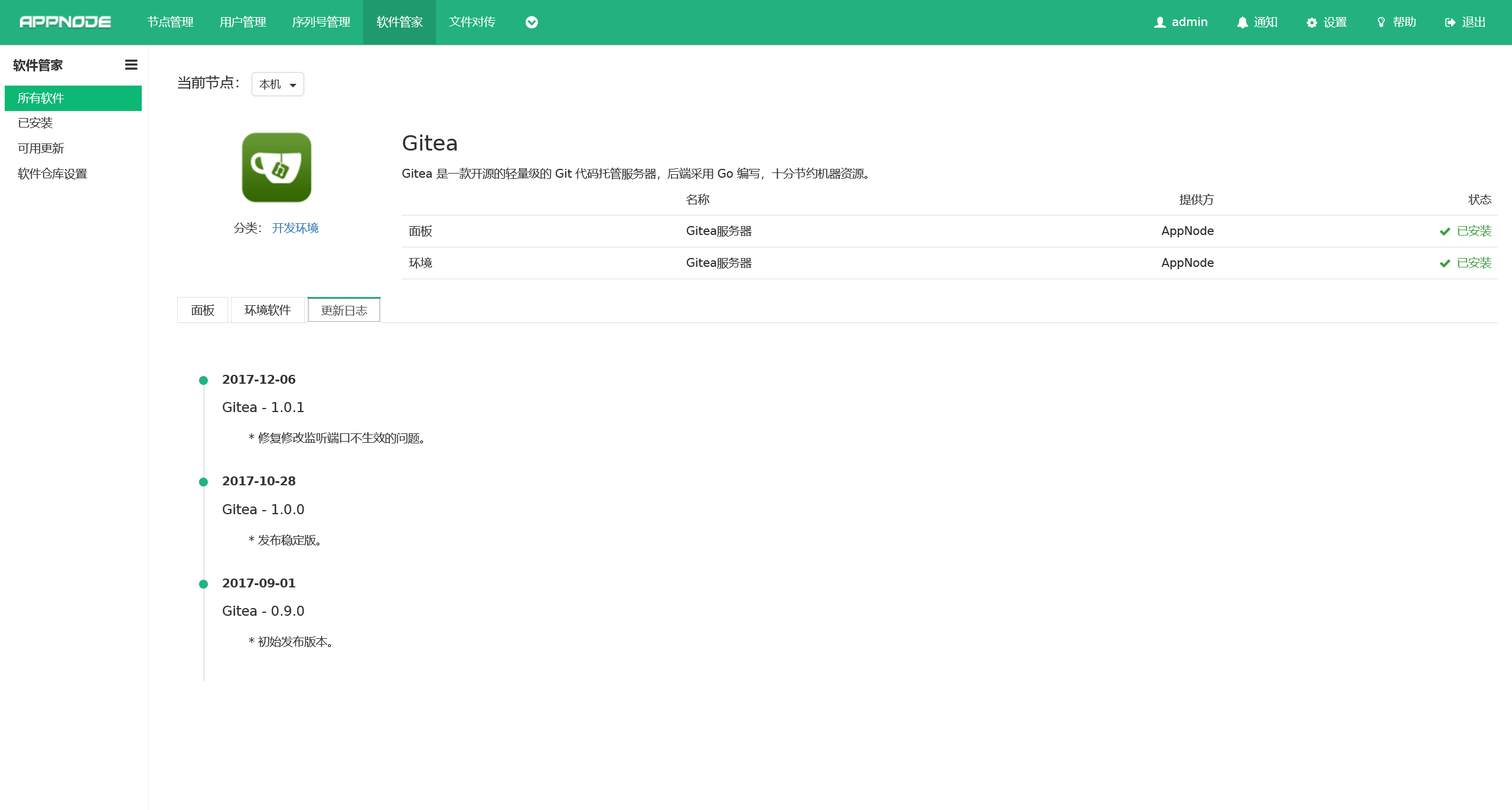Click the admin username text
The width and height of the screenshot is (1512, 810).
1190,22
